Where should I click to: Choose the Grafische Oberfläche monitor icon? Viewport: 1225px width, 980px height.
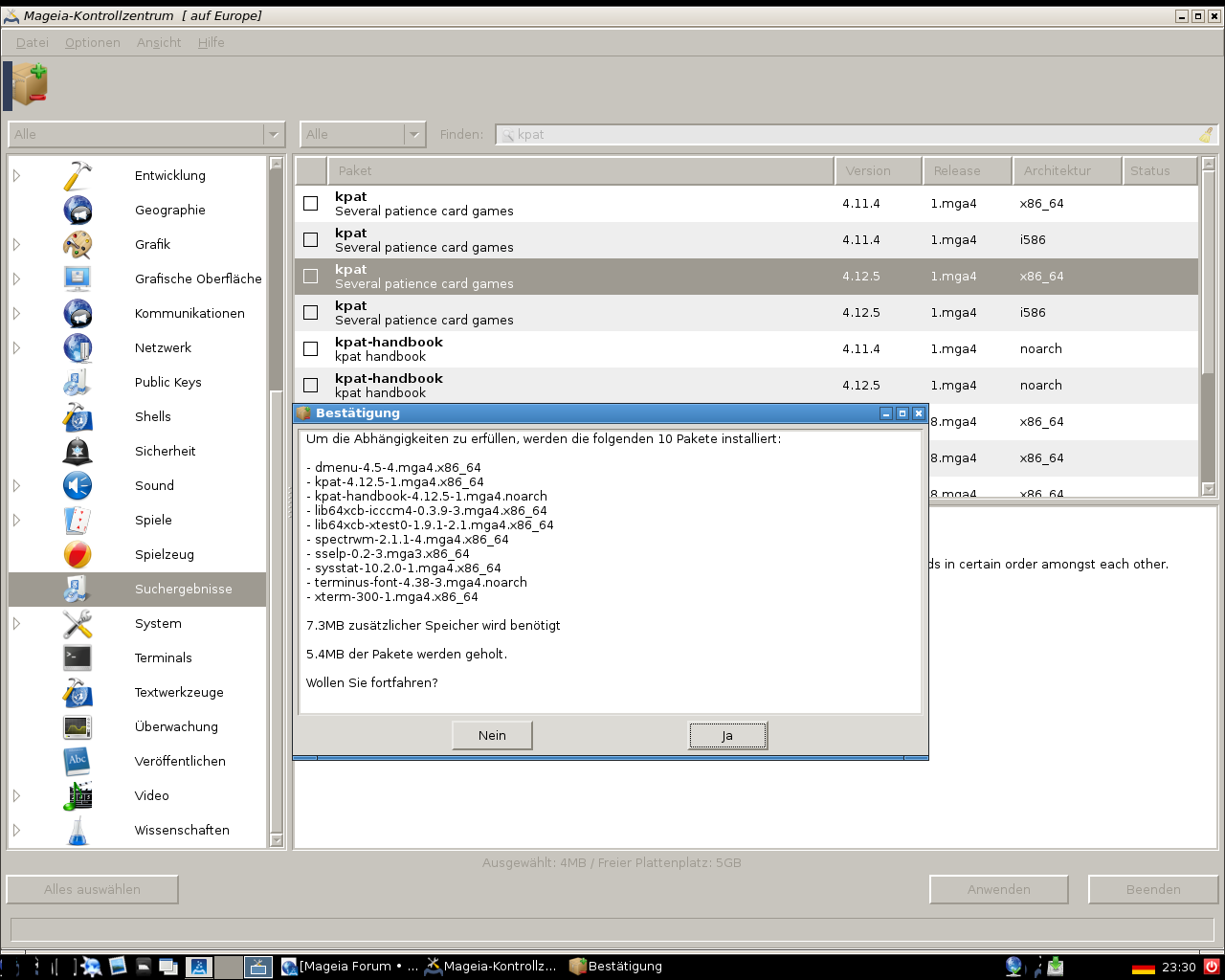(78, 279)
